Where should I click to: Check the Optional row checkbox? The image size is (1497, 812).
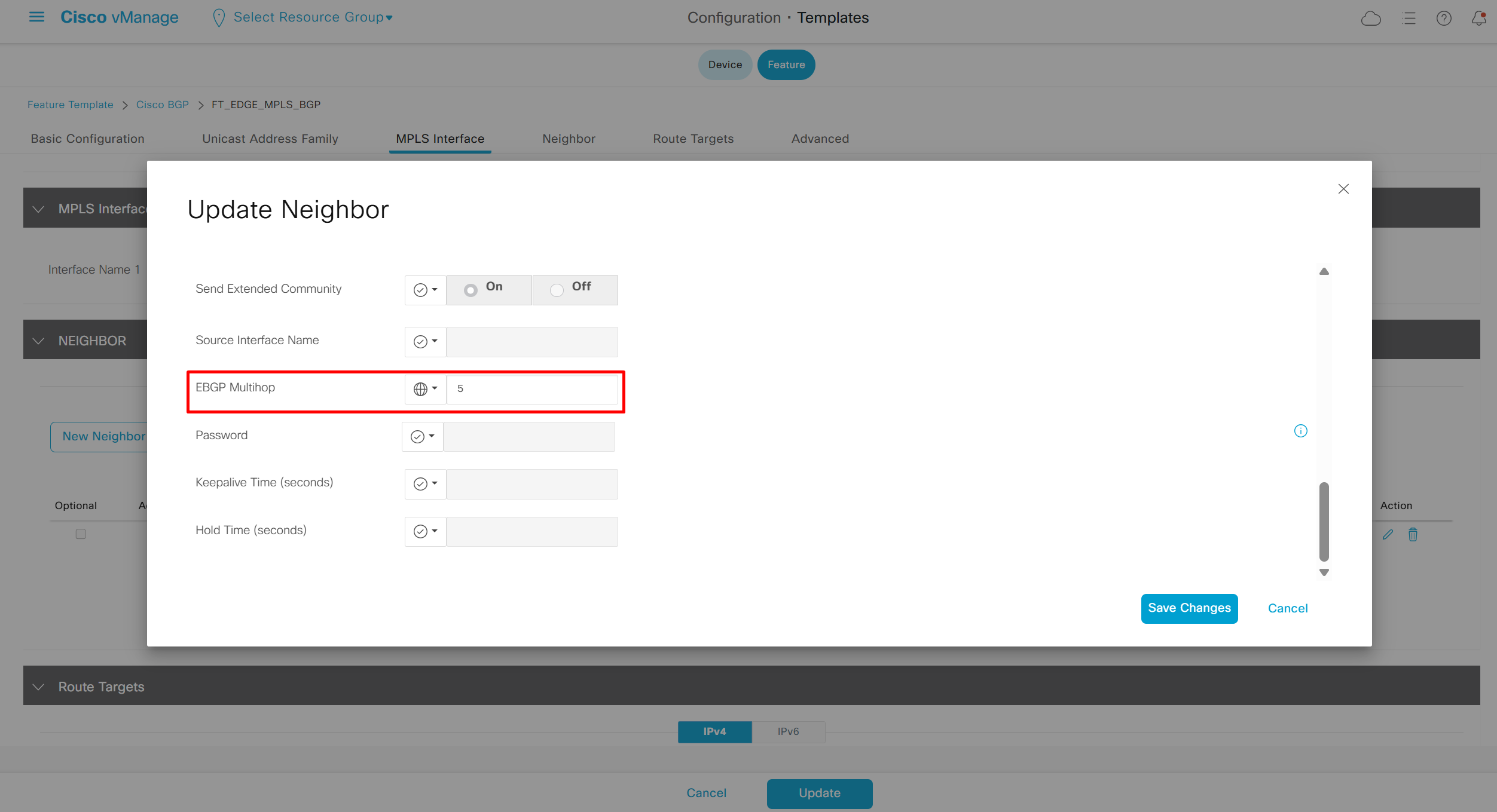point(81,534)
